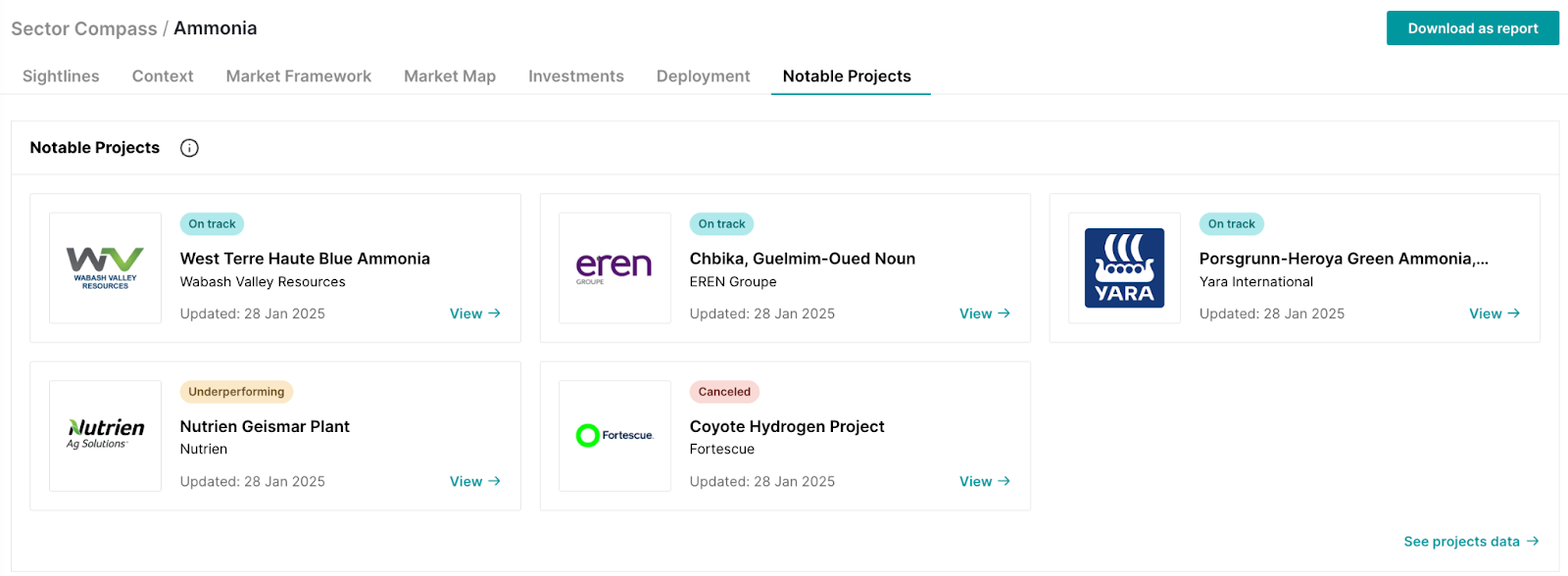Image resolution: width=1568 pixels, height=576 pixels.
Task: Click the EREN Groupe company name
Action: coord(733,282)
